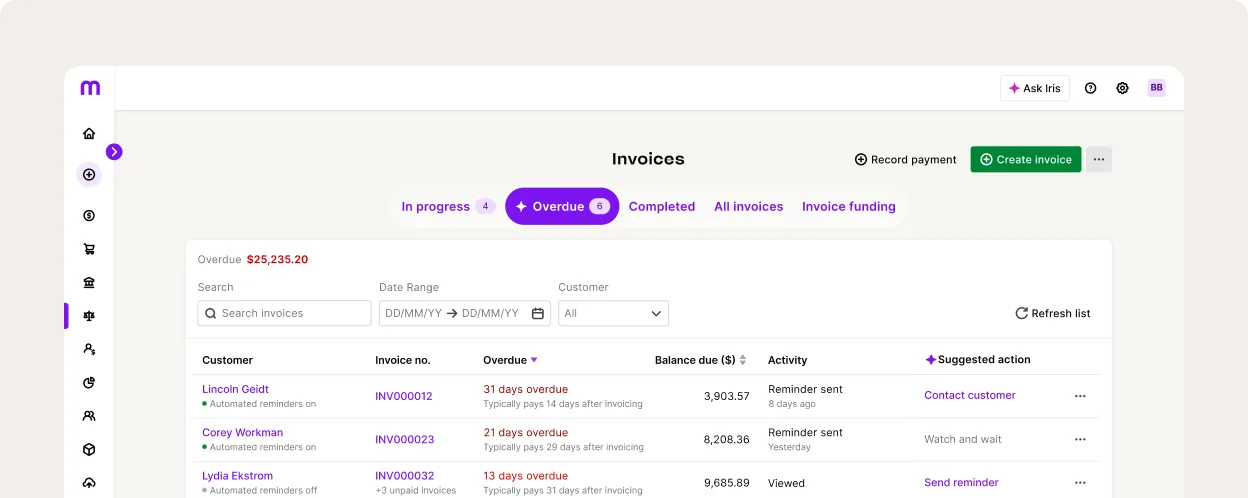Open the pie chart sidebar icon
Screen dimensions: 1248x498
(x=89, y=382)
